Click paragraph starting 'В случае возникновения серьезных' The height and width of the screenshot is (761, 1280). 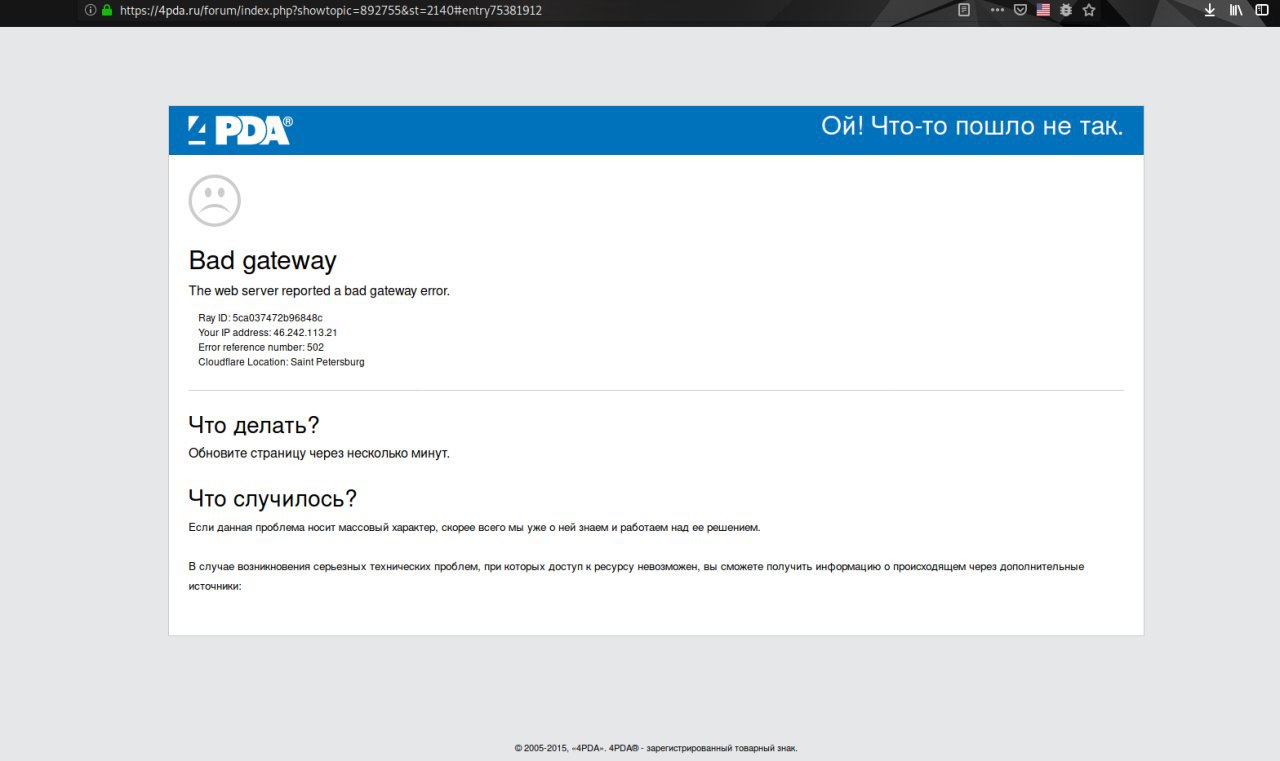(636, 576)
